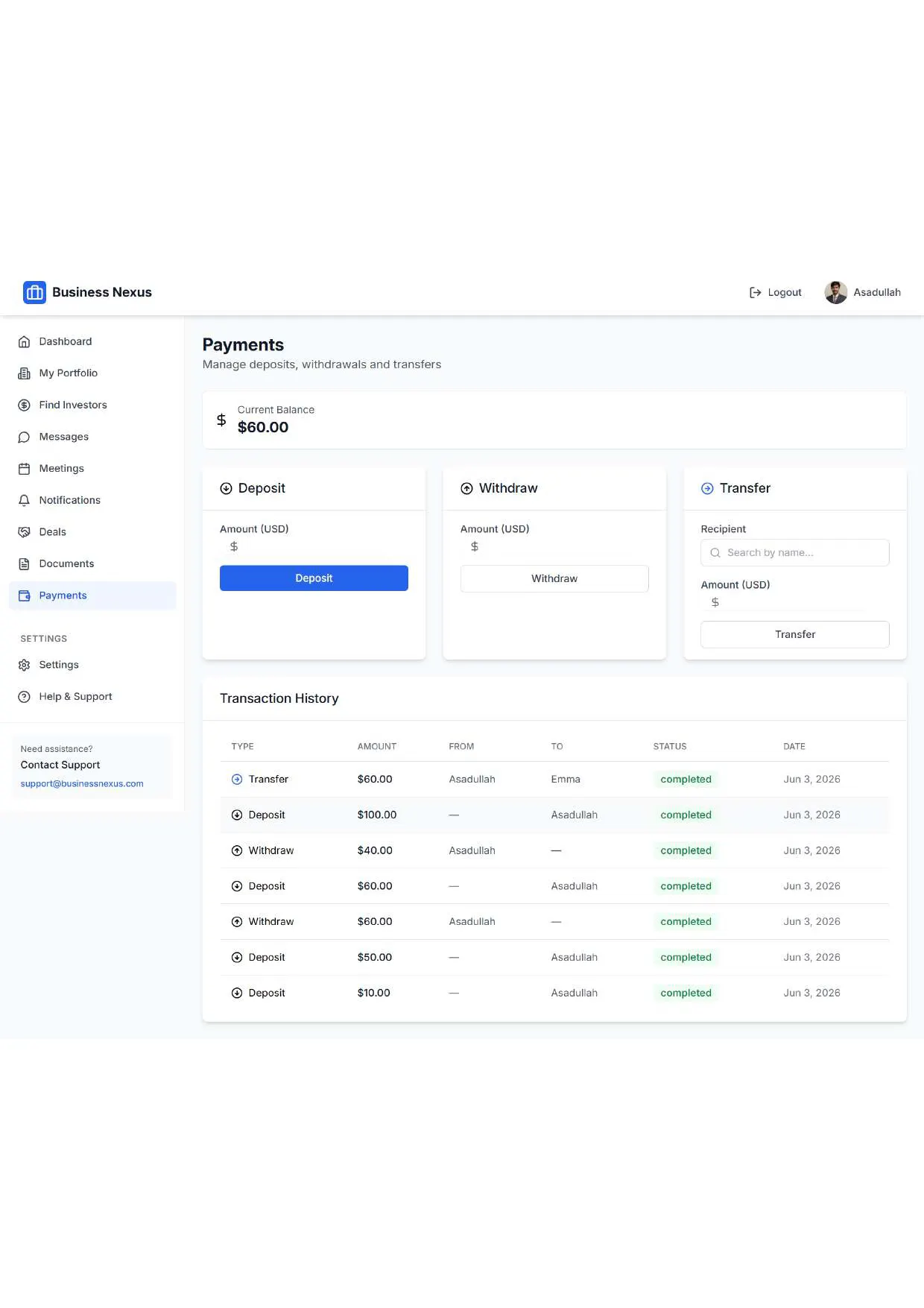Click the Contact Support text
This screenshot has height=1308, width=924.
[60, 765]
